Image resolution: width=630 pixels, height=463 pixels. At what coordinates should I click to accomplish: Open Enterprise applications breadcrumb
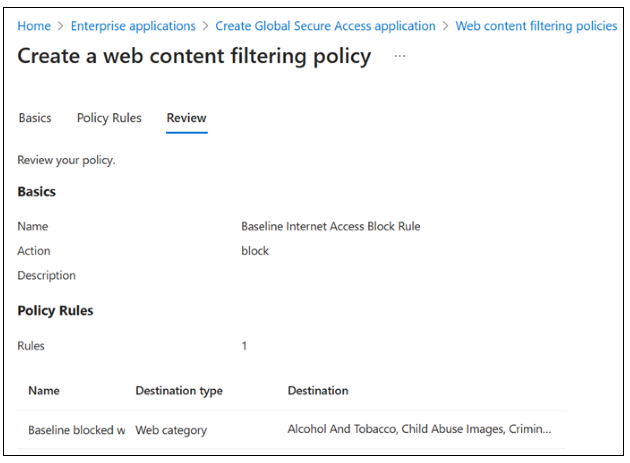pyautogui.click(x=133, y=26)
